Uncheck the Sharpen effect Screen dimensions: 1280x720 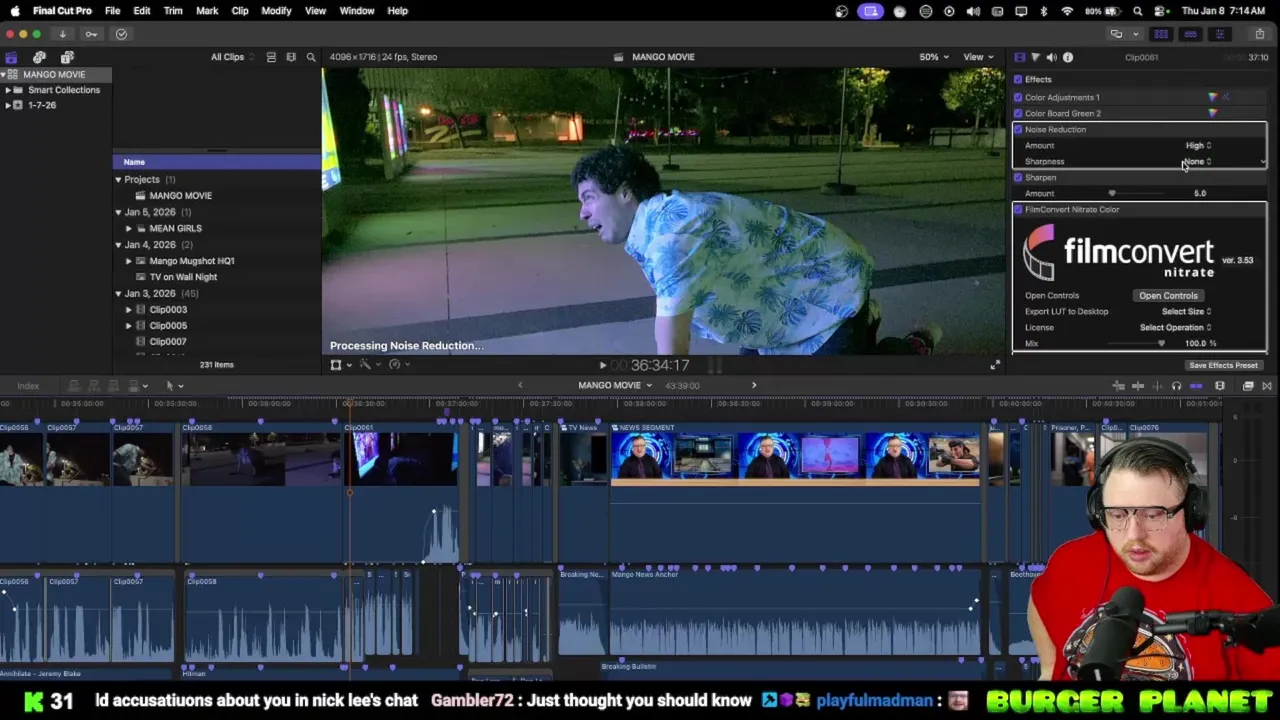[x=1018, y=177]
